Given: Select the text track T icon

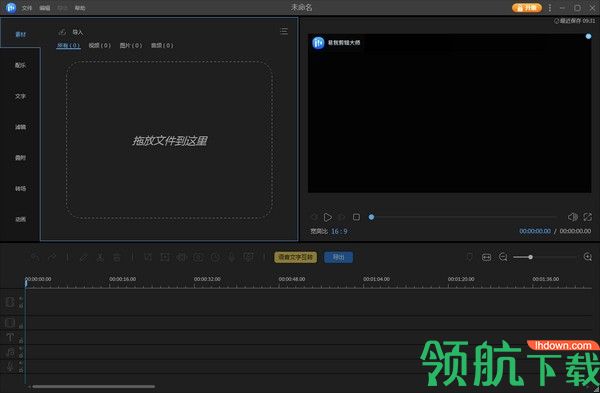Looking at the screenshot, I should tap(10, 338).
